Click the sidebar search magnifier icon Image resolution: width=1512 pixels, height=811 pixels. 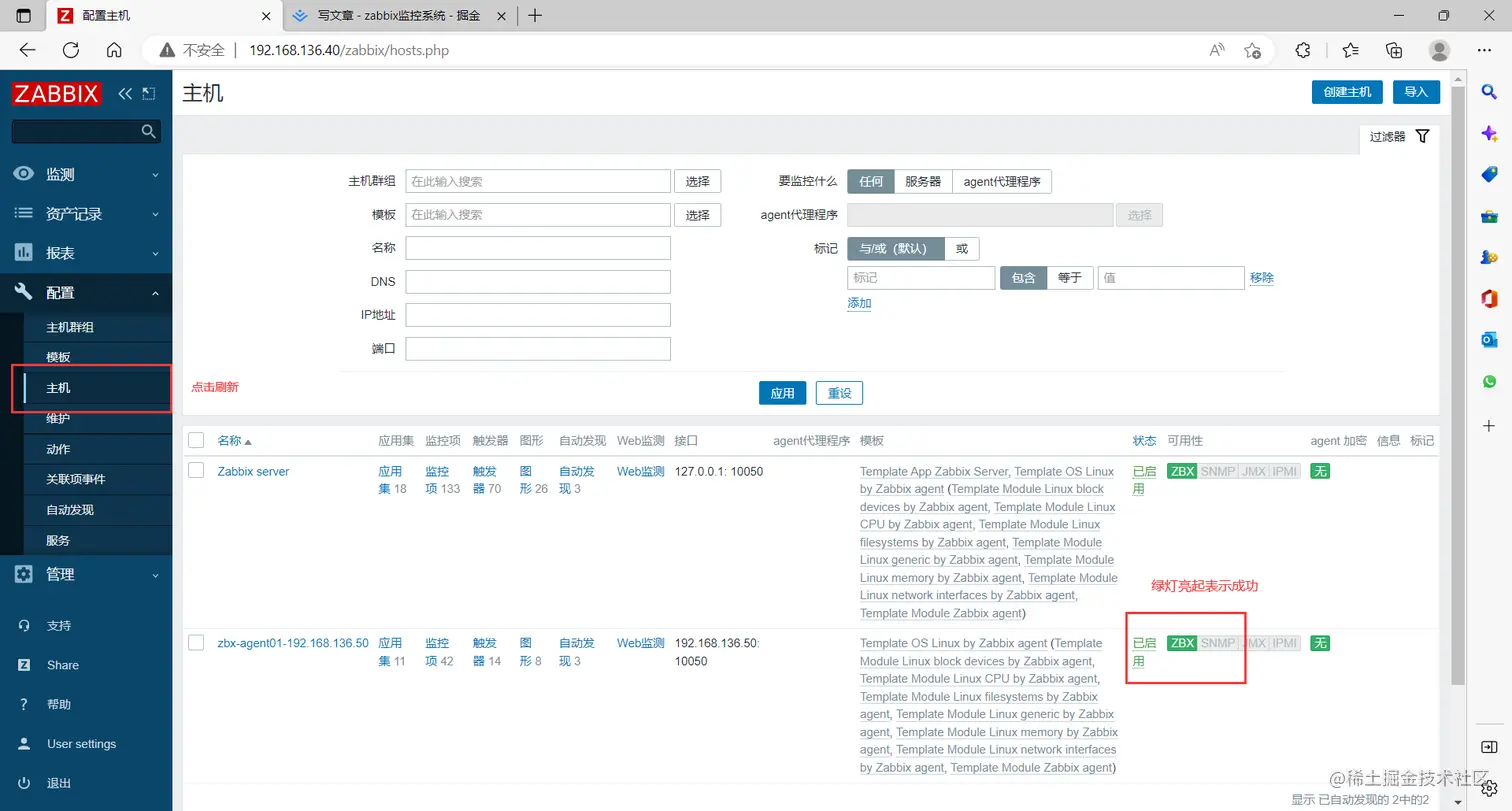[x=149, y=131]
